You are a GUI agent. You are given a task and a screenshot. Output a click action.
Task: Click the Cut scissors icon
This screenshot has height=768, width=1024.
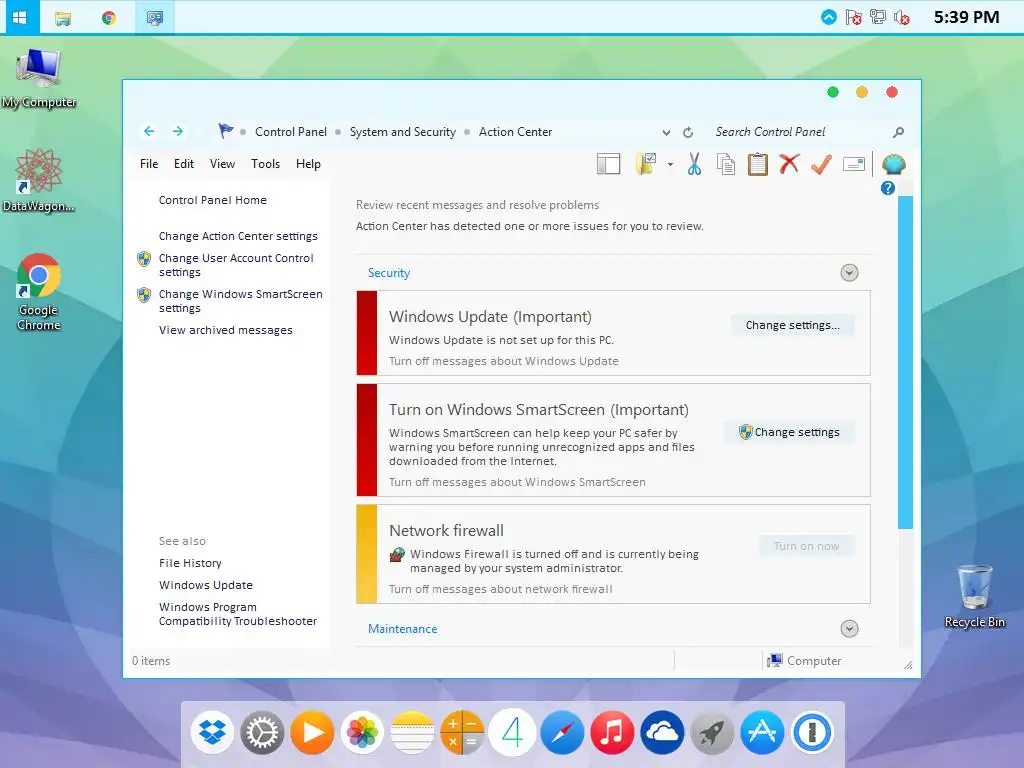click(694, 164)
